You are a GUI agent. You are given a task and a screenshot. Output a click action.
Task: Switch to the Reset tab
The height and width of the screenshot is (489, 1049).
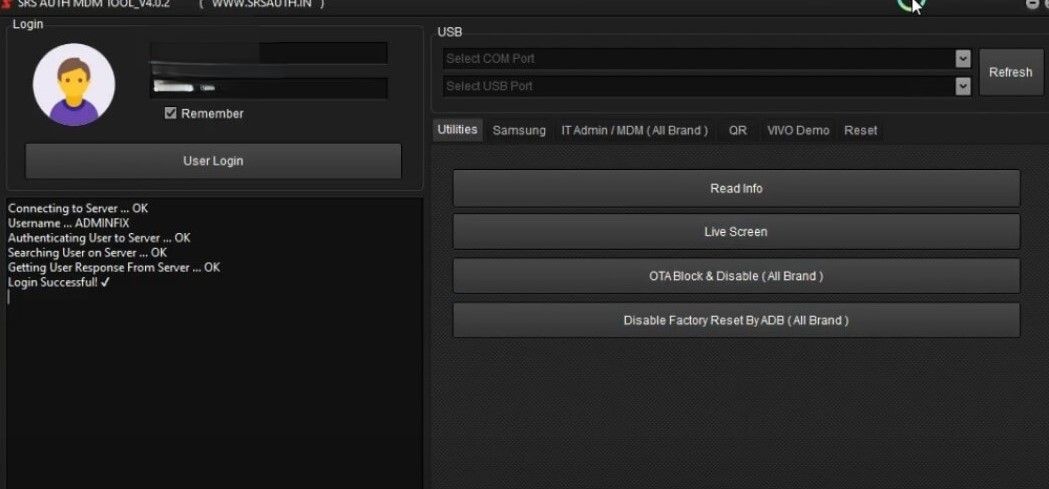click(860, 130)
